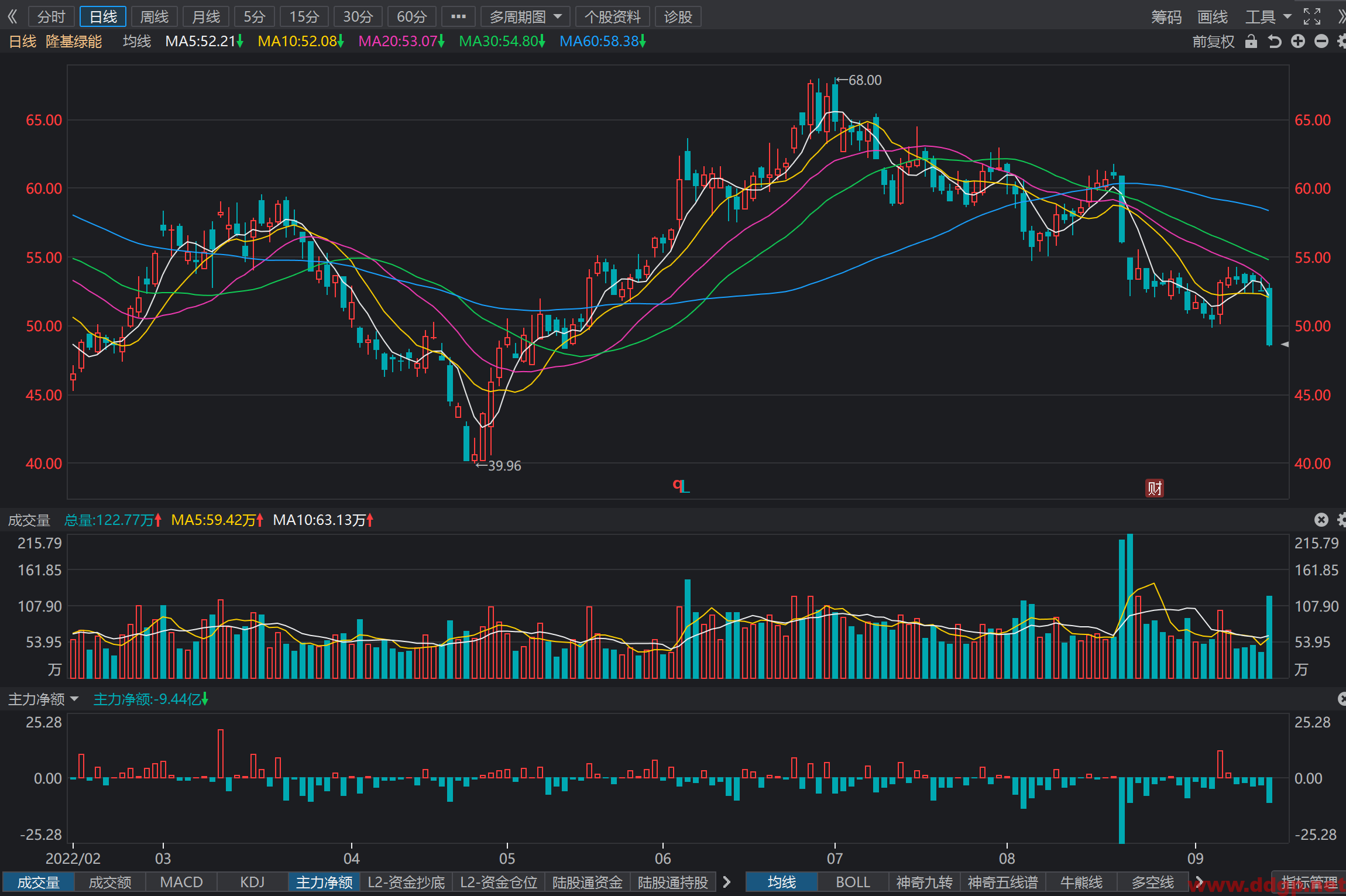Close the 主力净额 indicator panel

coord(1342,699)
